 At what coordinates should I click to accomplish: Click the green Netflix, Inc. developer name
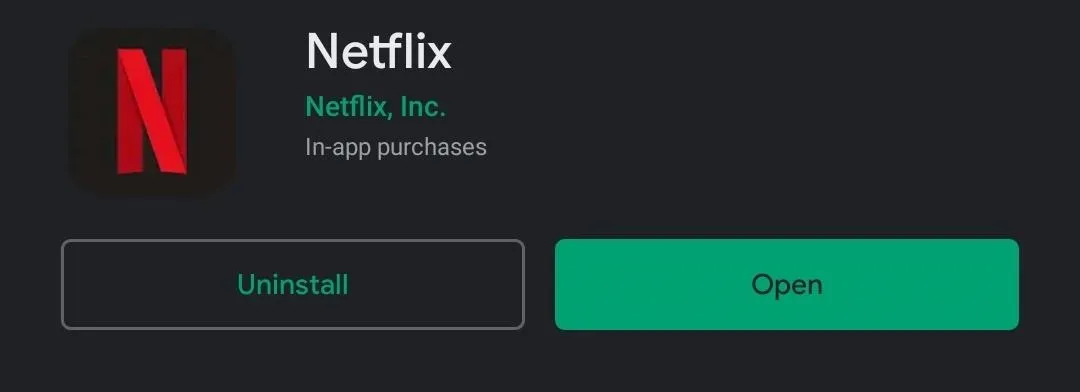[x=375, y=107]
